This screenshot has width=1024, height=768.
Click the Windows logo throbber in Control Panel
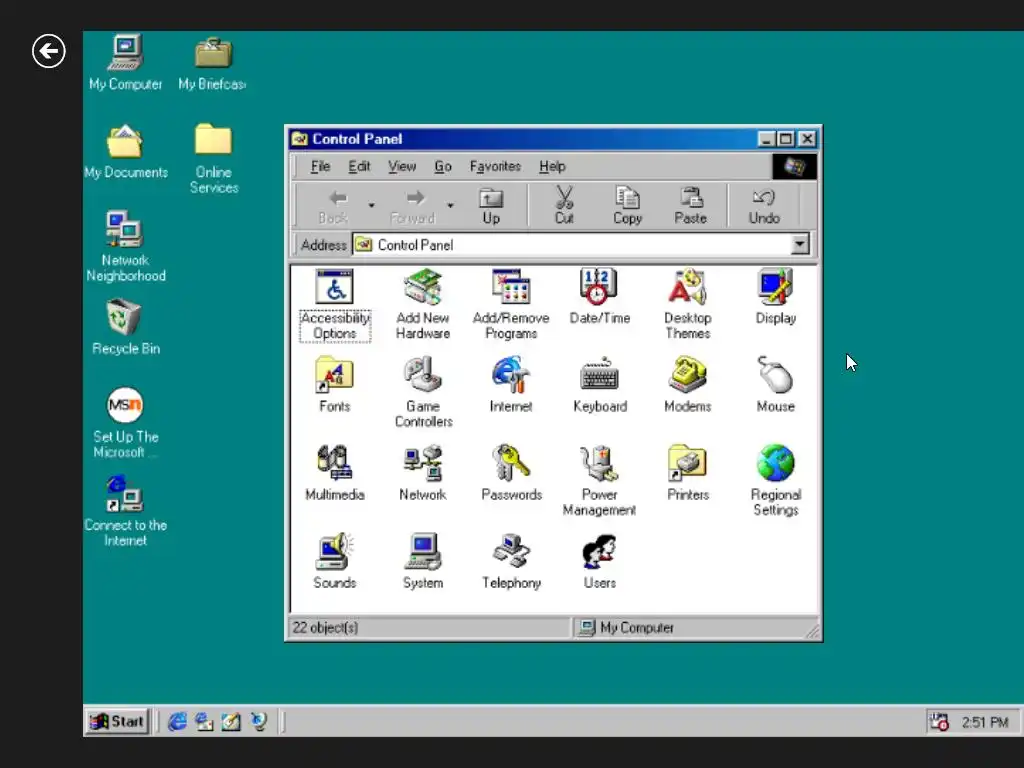click(794, 167)
